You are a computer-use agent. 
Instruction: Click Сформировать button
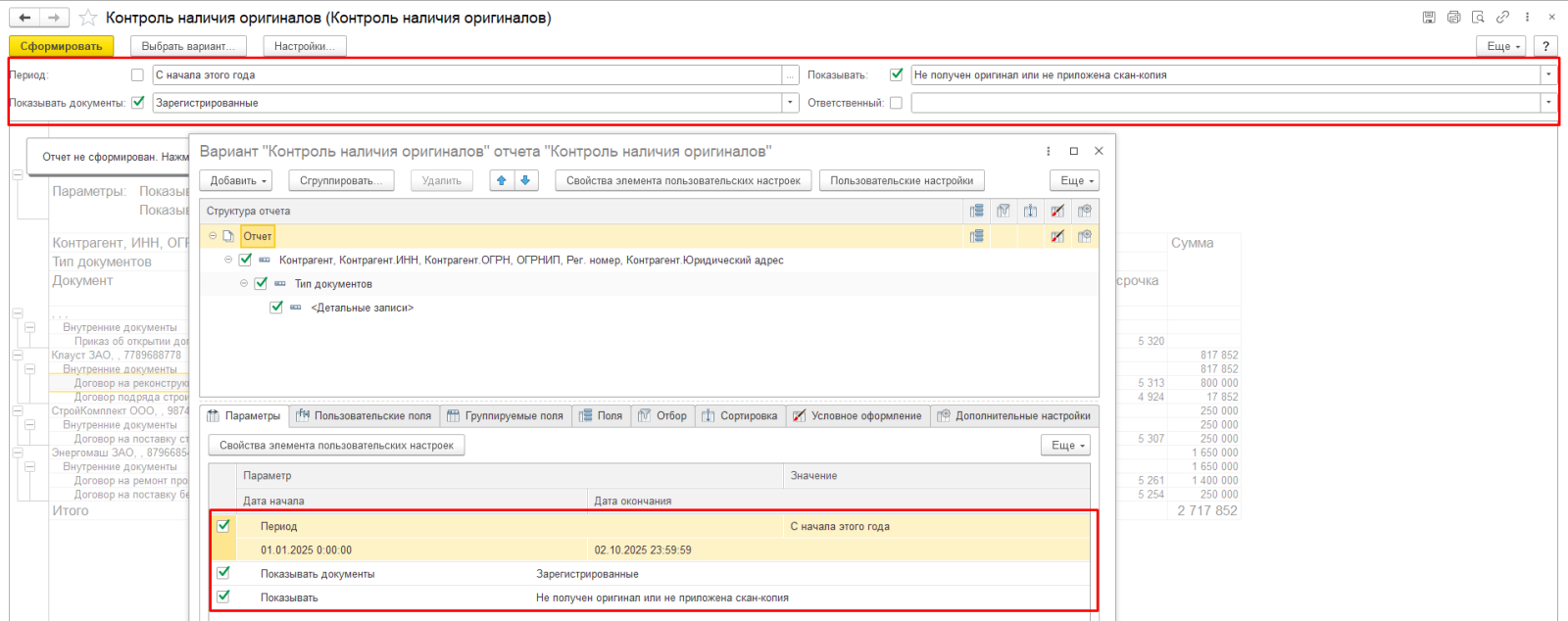(x=62, y=46)
